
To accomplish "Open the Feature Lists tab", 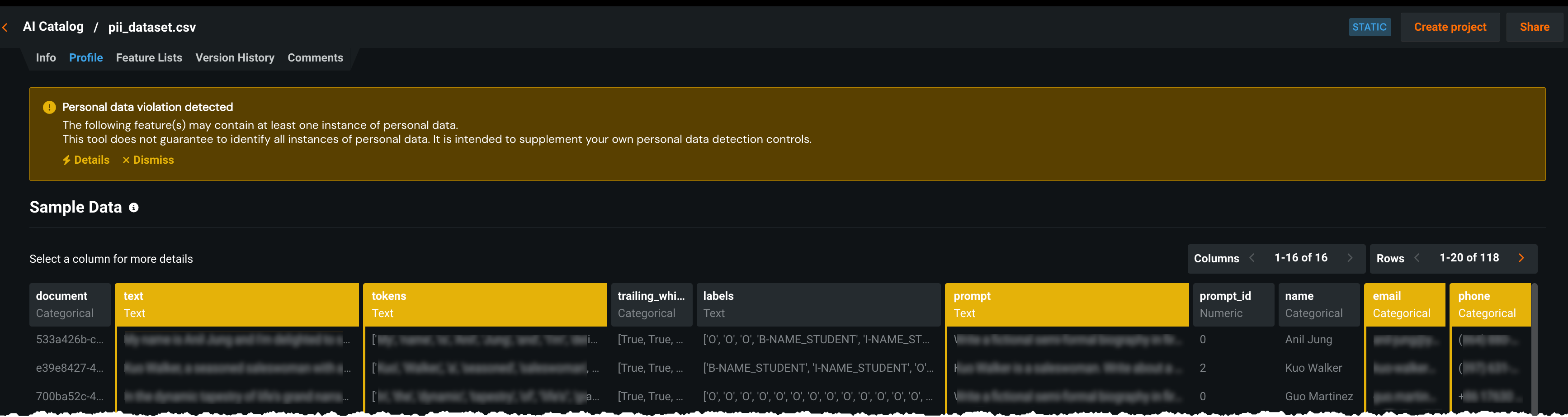I will tap(149, 58).
